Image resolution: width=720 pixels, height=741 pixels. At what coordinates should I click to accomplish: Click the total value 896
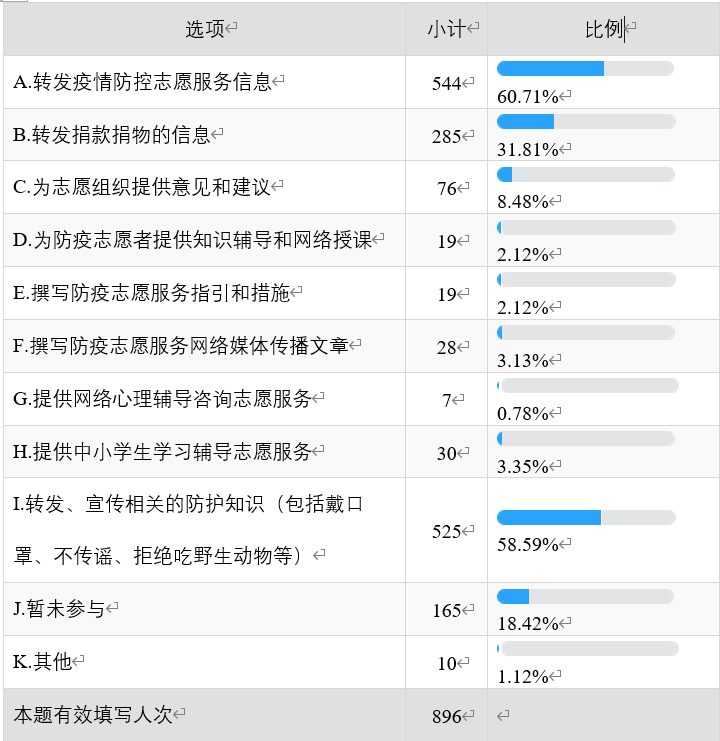[446, 716]
